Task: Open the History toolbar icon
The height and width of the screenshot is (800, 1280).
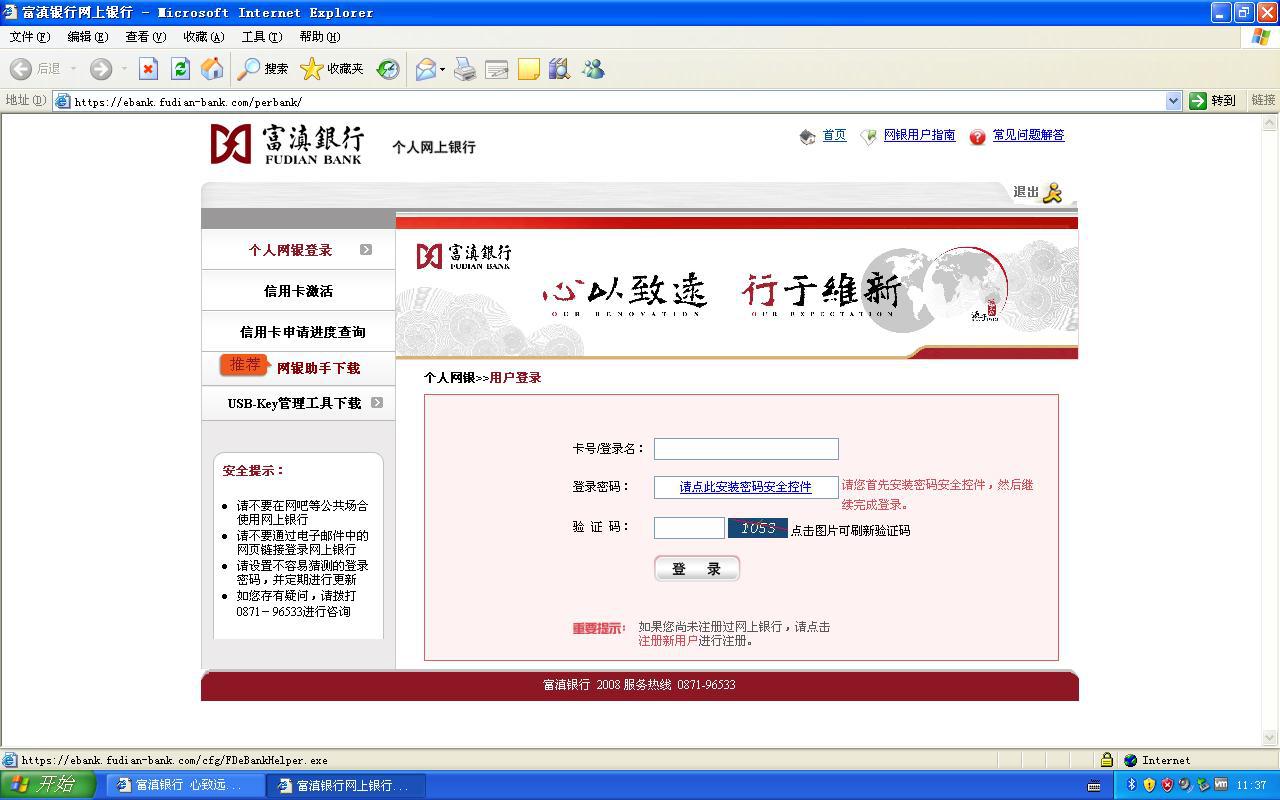Action: coord(388,69)
